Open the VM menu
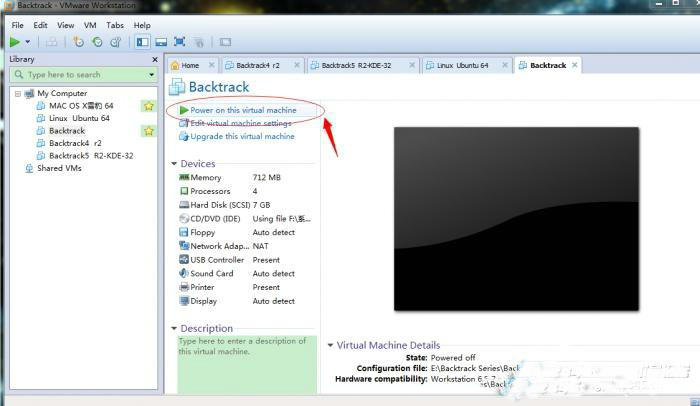 [x=90, y=25]
